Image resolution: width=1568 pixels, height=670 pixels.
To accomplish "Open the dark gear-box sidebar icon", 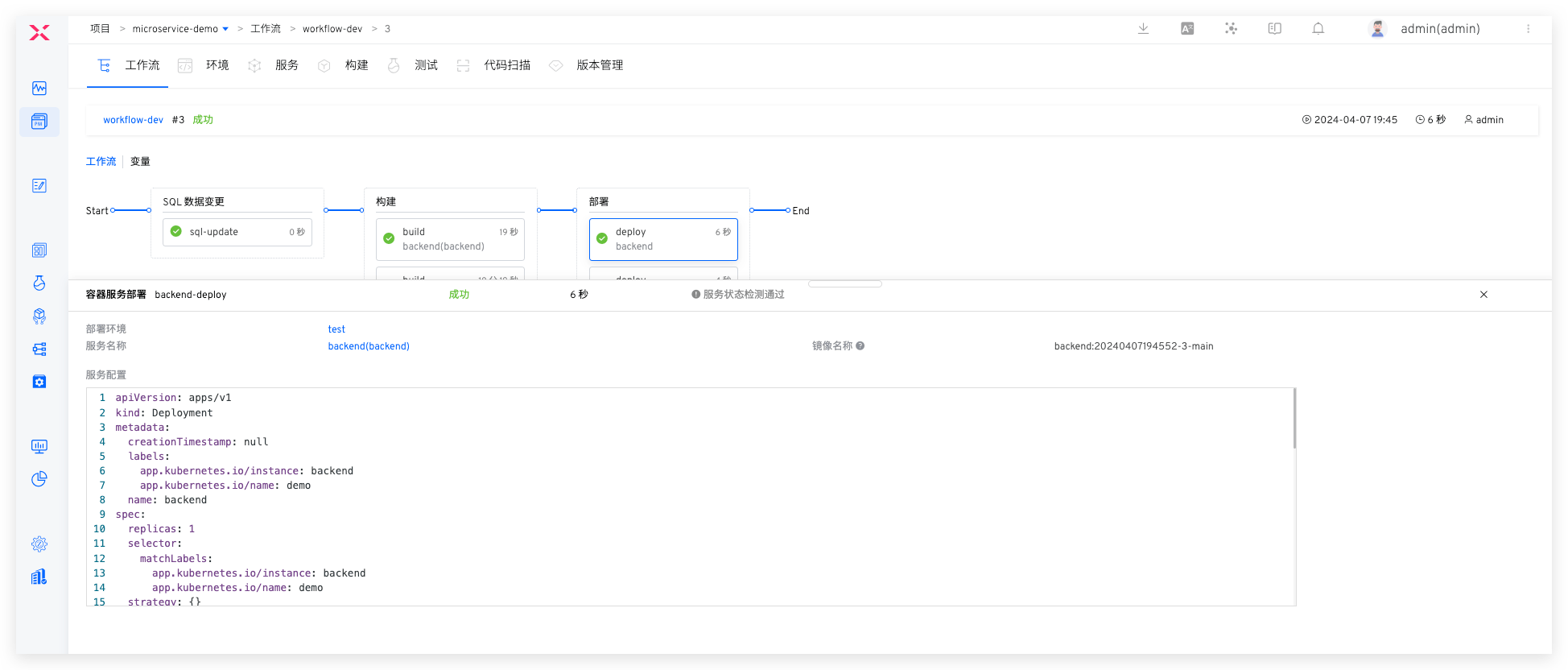I will point(39,382).
